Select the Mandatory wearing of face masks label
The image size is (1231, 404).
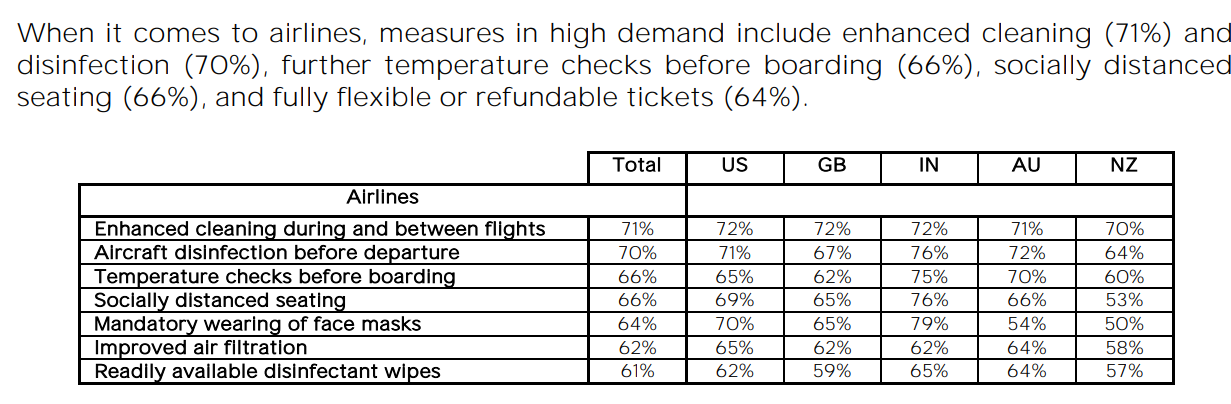click(258, 324)
